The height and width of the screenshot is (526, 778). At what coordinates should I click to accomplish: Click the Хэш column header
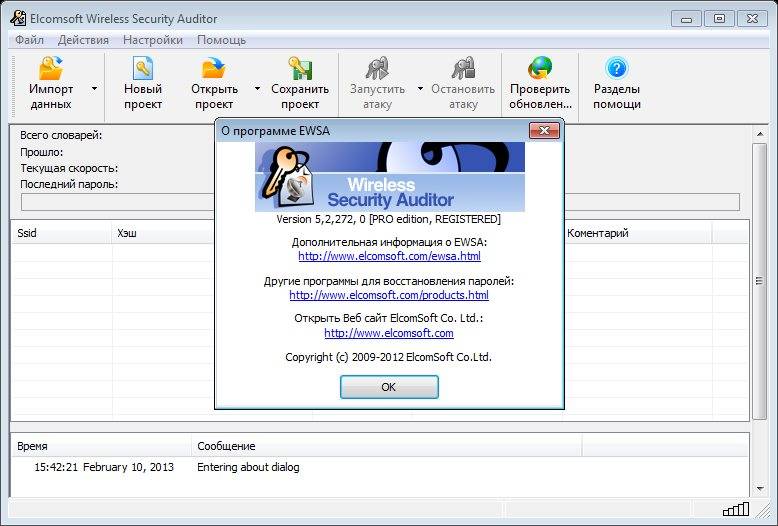[164, 233]
